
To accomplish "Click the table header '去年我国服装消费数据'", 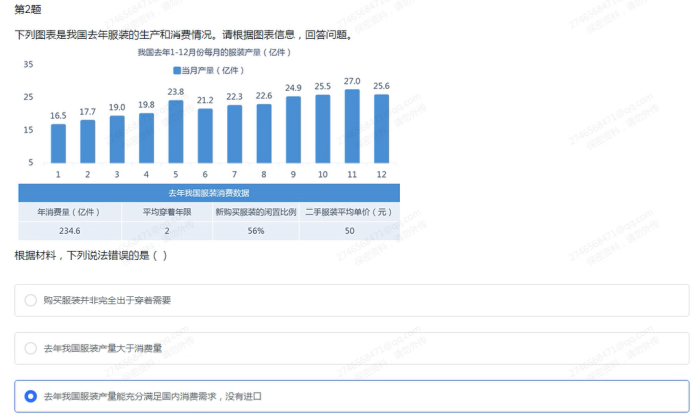I will [x=208, y=192].
